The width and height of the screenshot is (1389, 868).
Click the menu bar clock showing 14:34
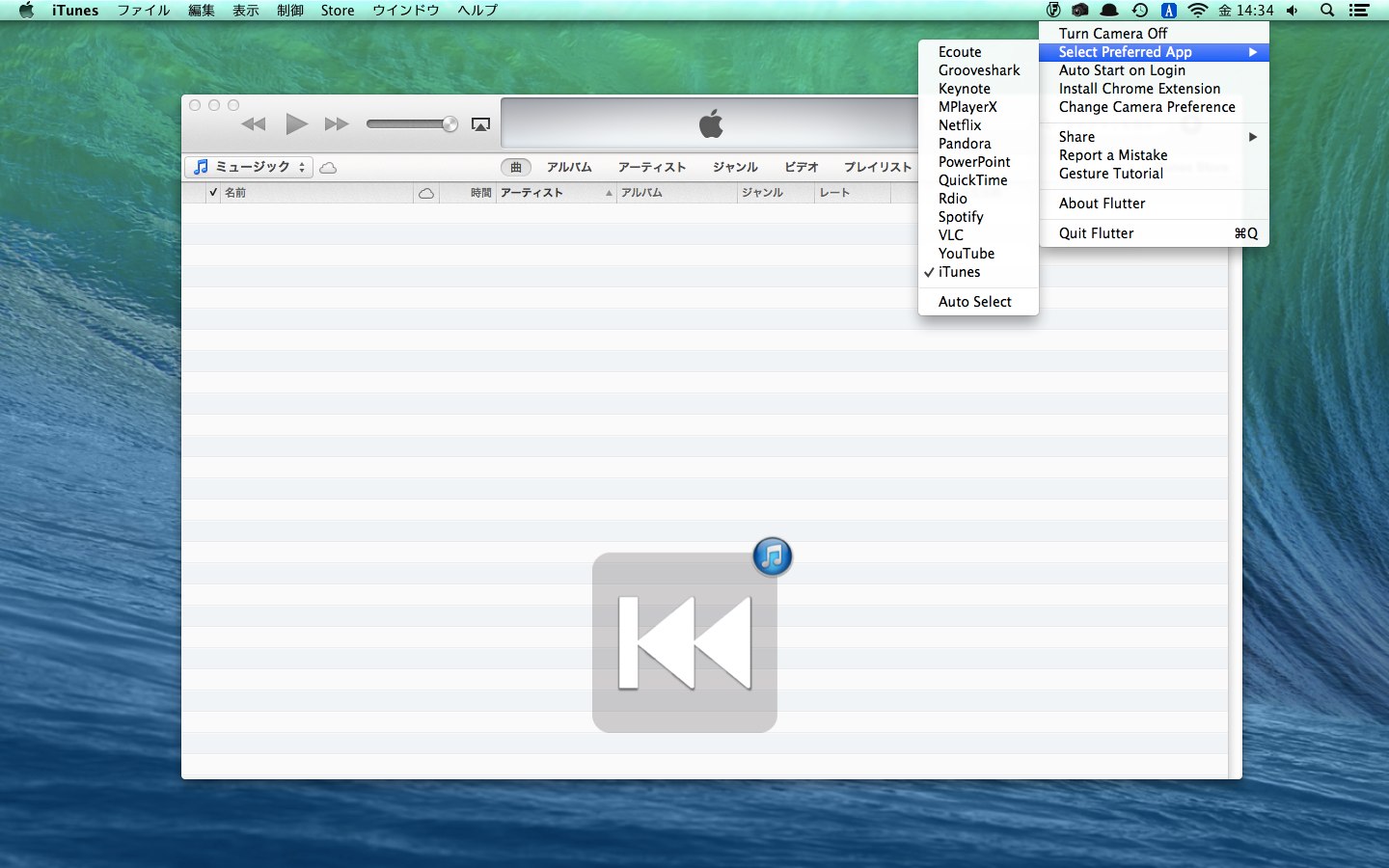coord(1246,11)
